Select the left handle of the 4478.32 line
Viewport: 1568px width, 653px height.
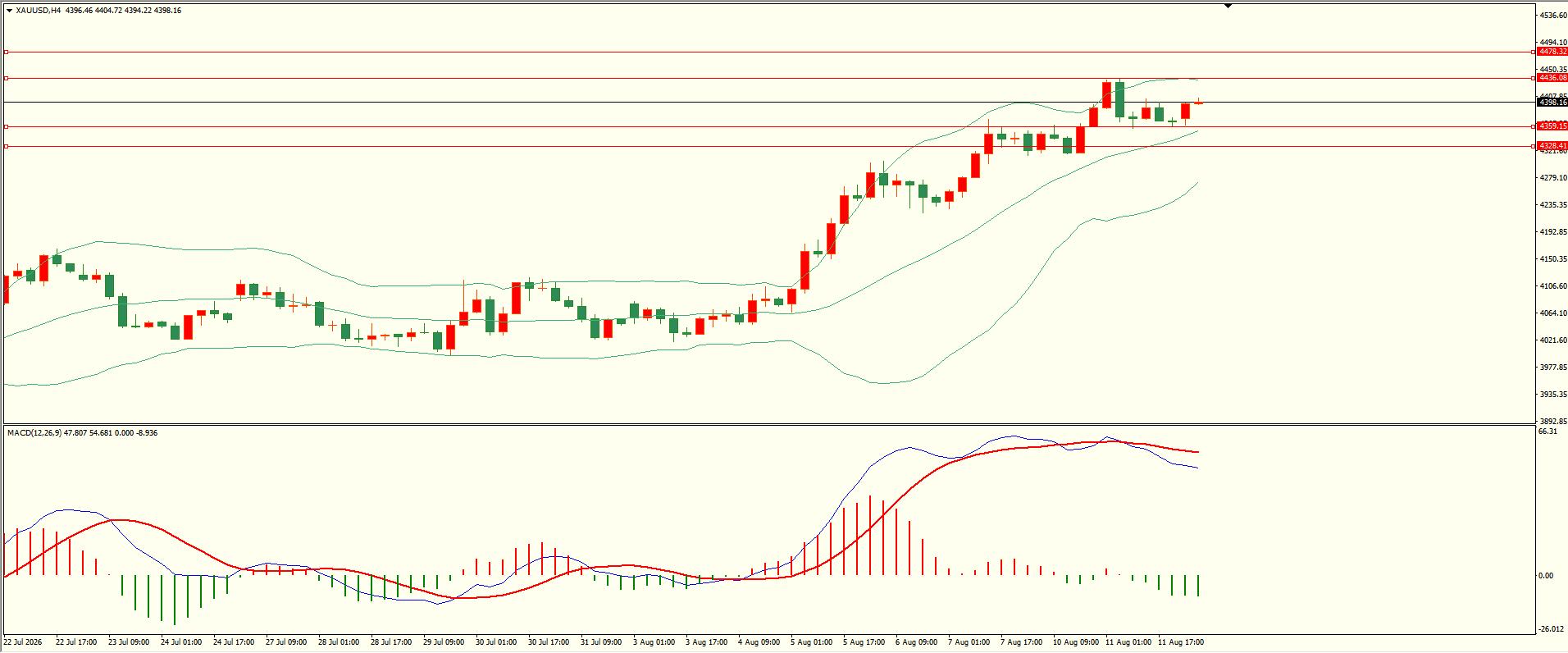pos(6,52)
